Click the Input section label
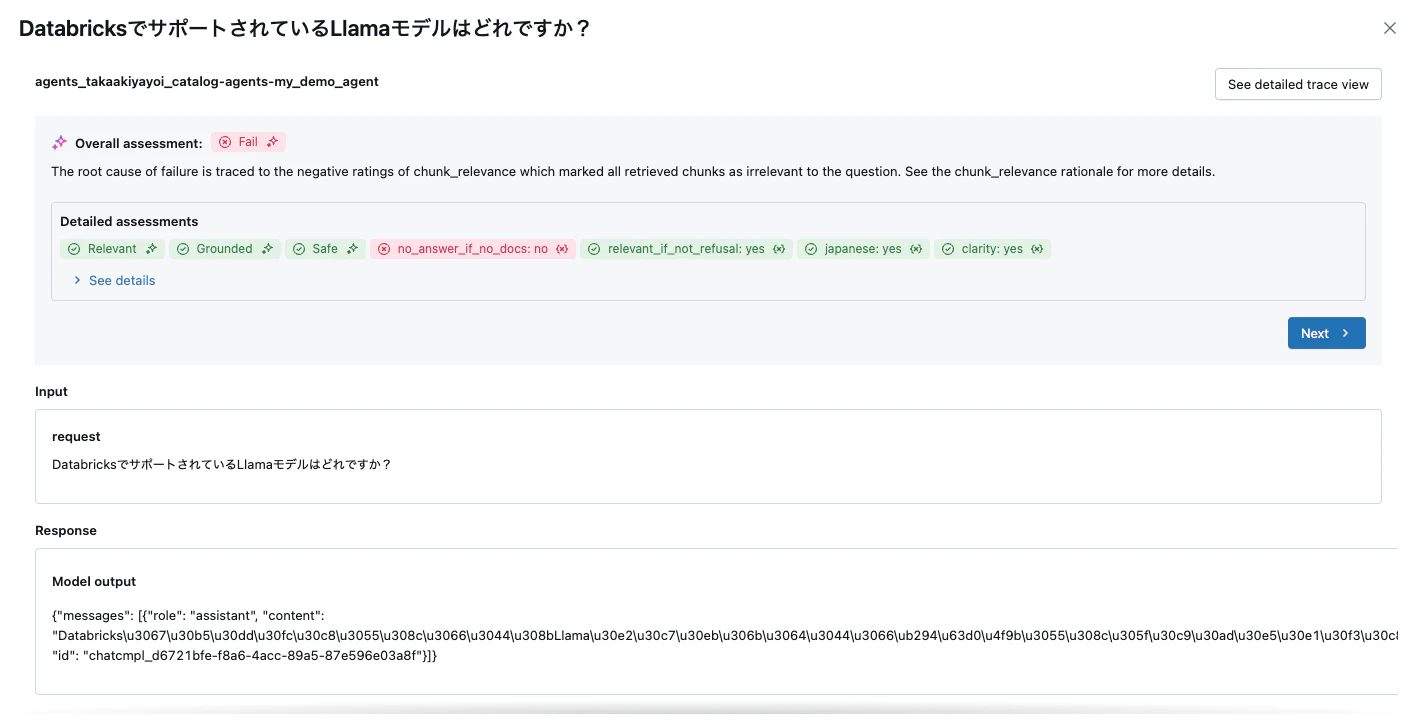The height and width of the screenshot is (725, 1415). tap(52, 391)
